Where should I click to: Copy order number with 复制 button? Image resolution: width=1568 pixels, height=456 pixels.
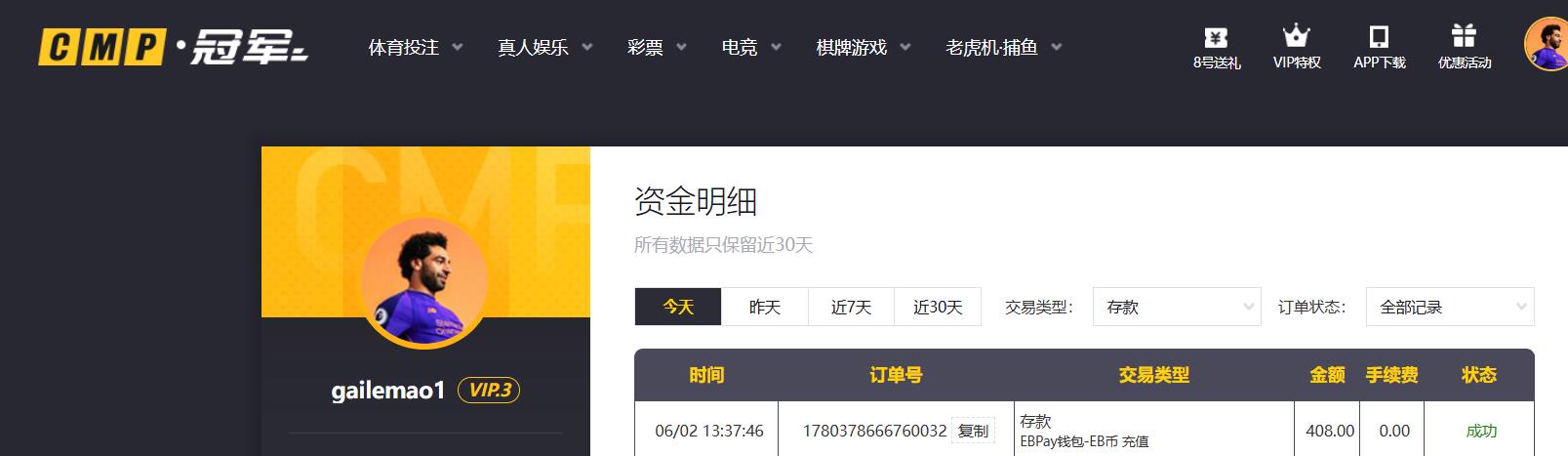pyautogui.click(x=973, y=431)
